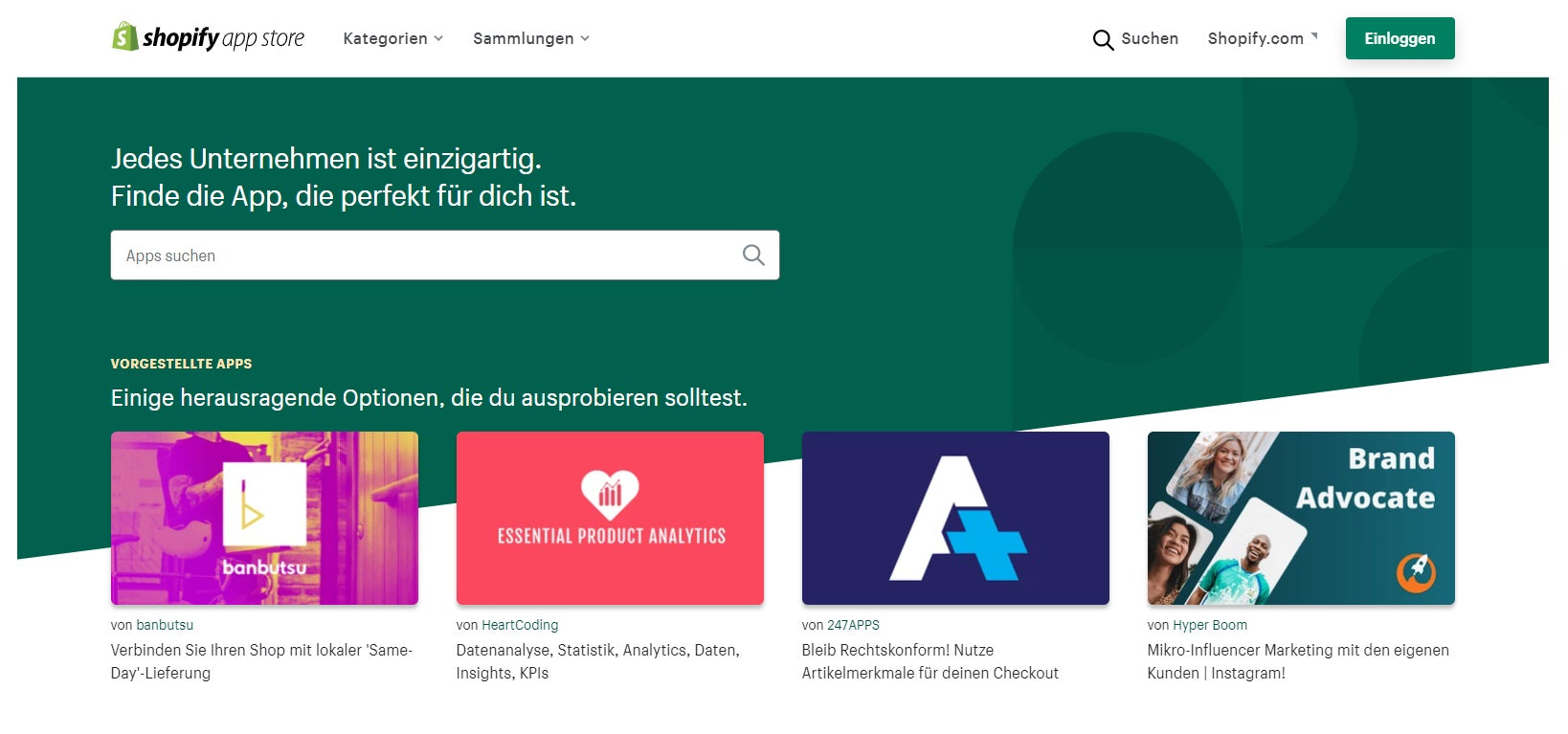Click the 247APPS developer link
This screenshot has height=734, width=1568.
pos(853,625)
